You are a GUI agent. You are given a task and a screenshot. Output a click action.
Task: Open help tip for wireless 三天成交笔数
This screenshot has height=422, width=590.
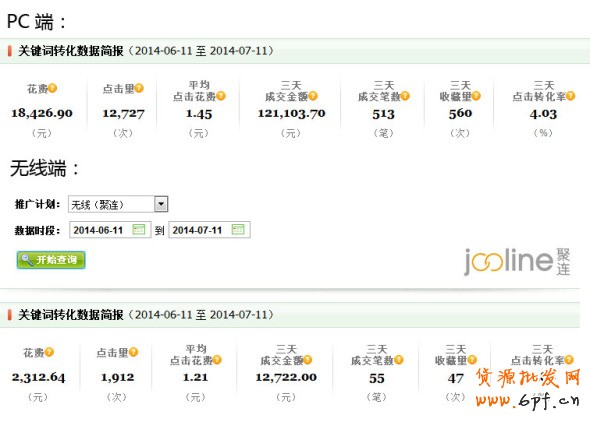399,360
